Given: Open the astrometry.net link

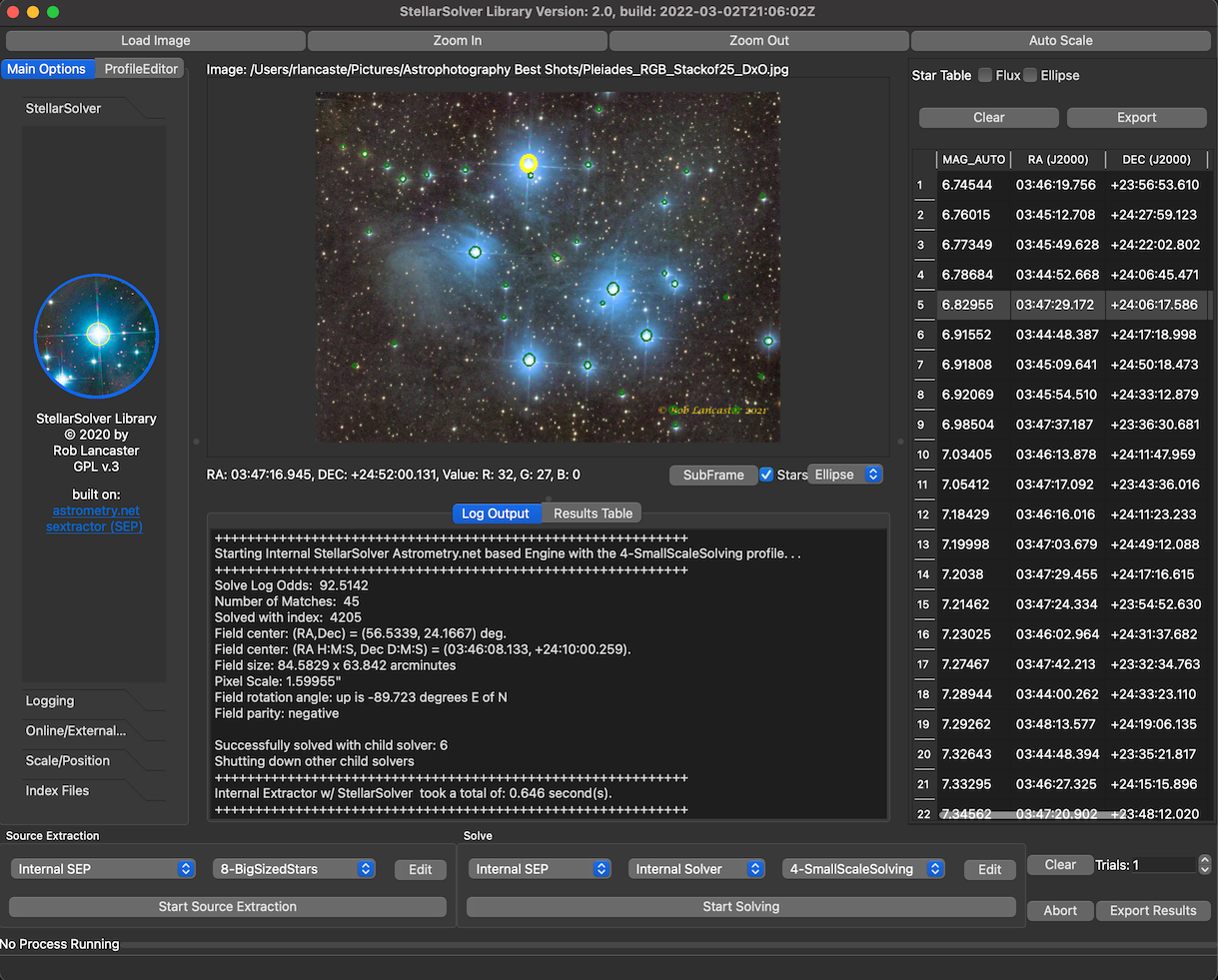Looking at the screenshot, I should pyautogui.click(x=96, y=510).
